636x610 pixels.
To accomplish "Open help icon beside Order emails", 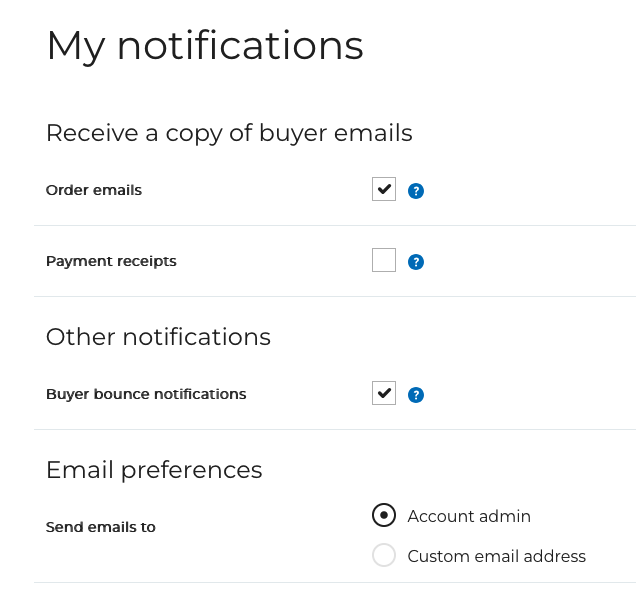I will [417, 191].
